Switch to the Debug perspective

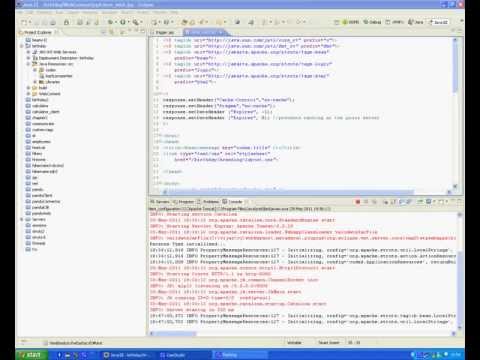click(x=372, y=22)
